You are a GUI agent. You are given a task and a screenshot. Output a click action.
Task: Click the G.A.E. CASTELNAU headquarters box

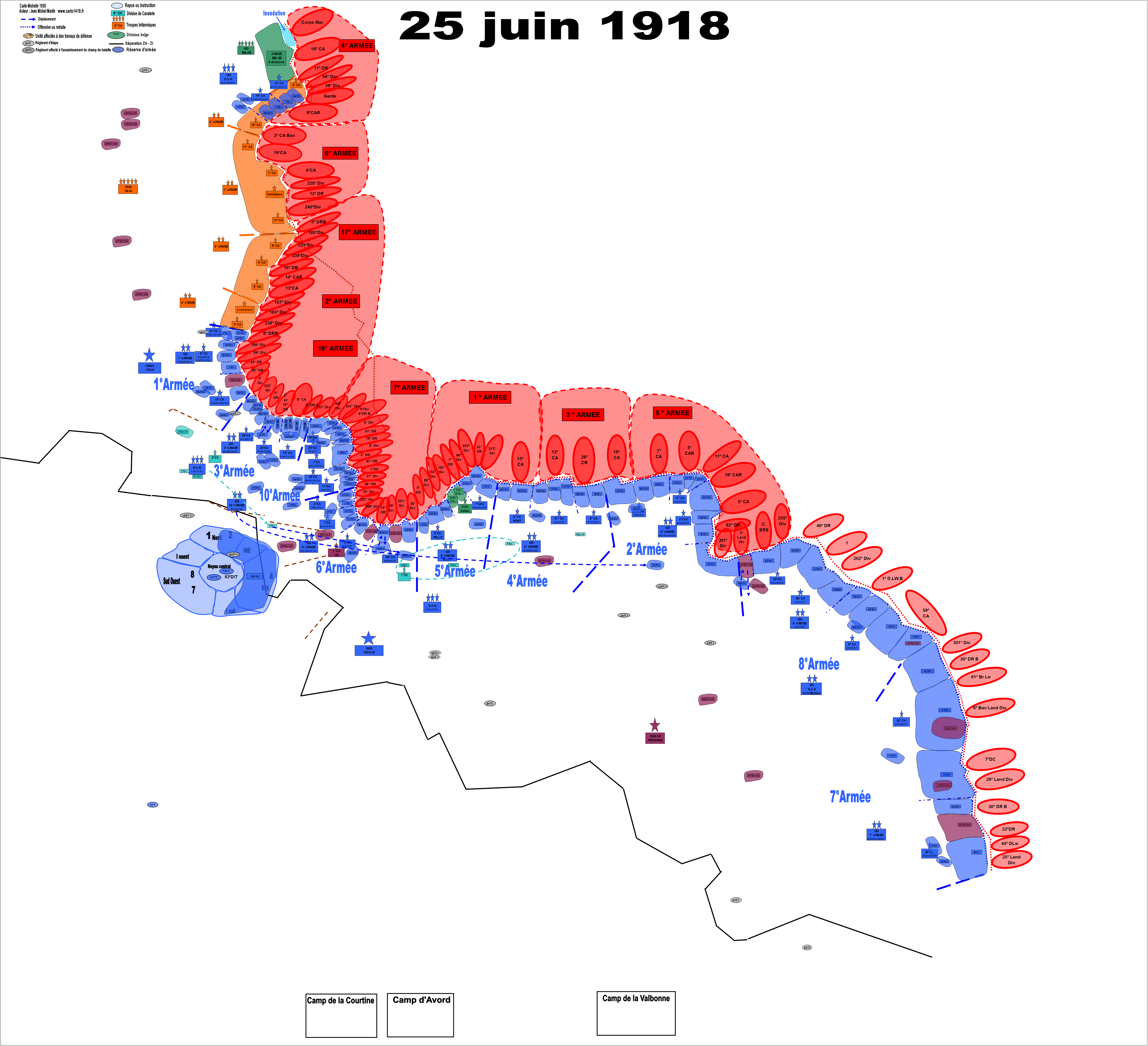[811, 689]
